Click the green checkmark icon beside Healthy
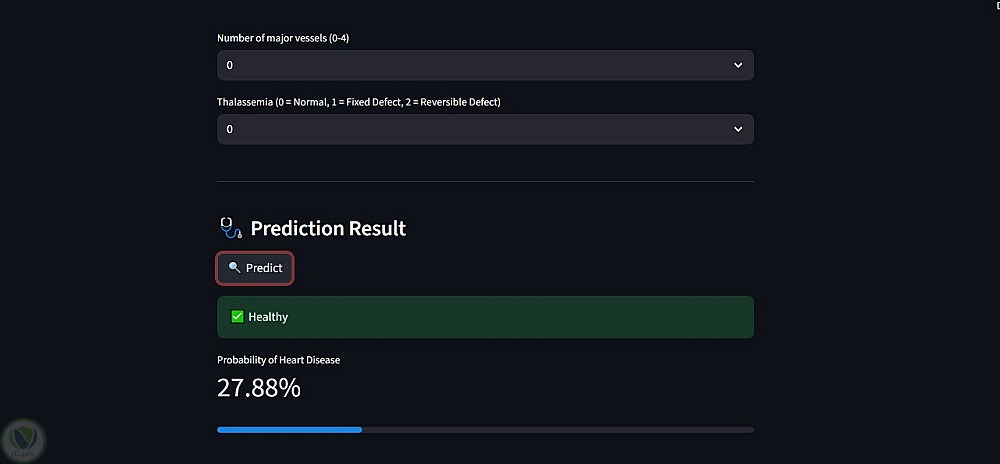The width and height of the screenshot is (1000, 464). coord(238,317)
